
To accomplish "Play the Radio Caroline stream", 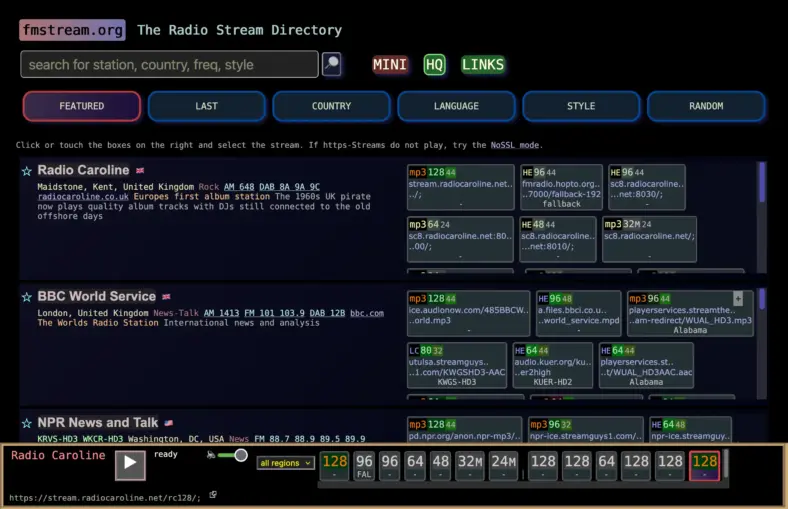I will tap(130, 465).
